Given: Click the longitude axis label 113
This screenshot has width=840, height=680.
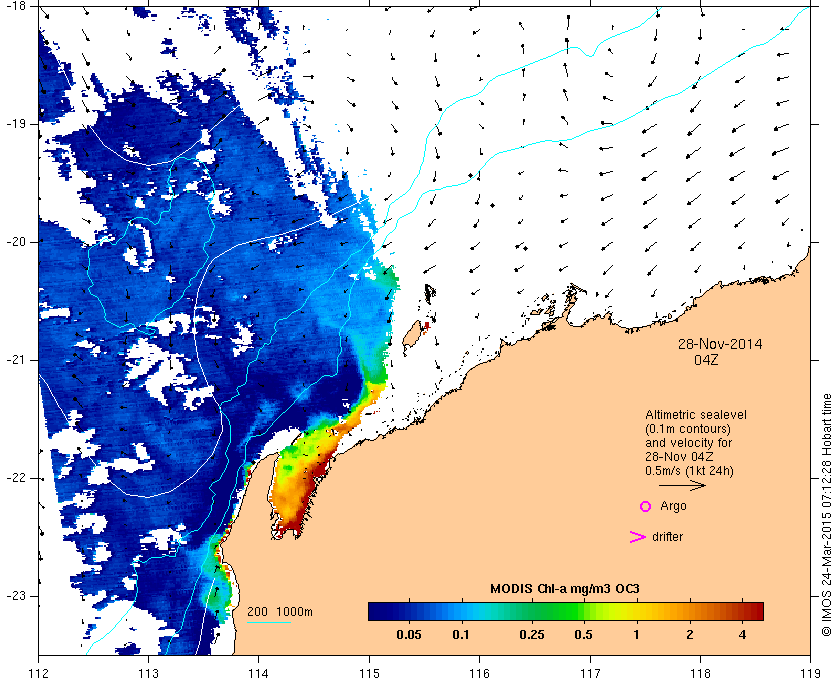Looking at the screenshot, I should pos(148,673).
